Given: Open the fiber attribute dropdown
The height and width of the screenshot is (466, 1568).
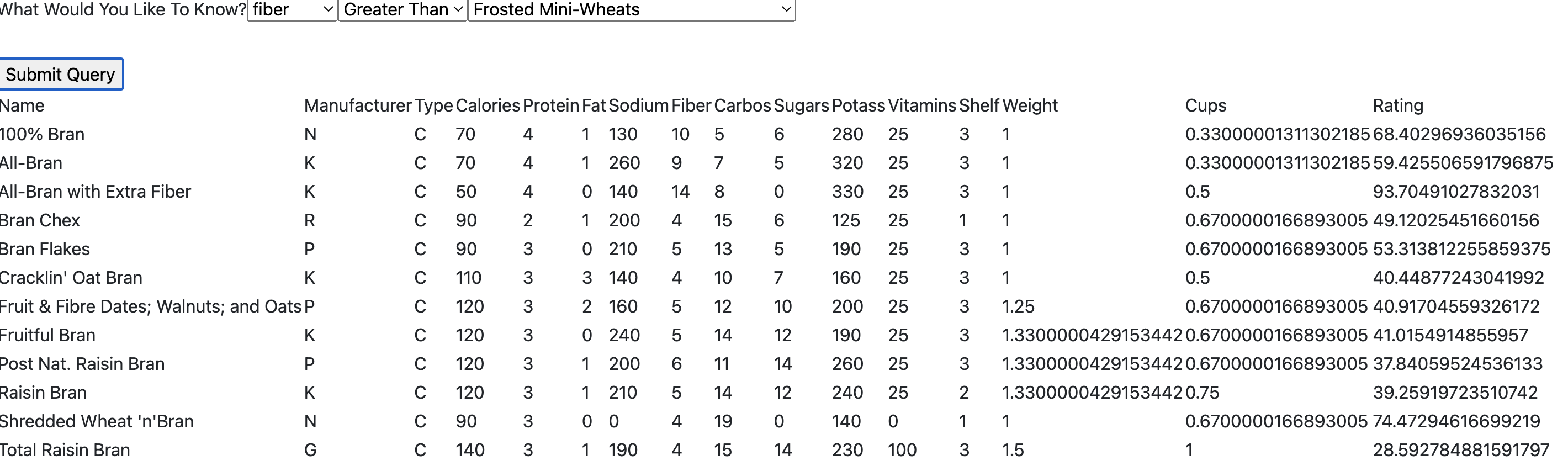Looking at the screenshot, I should pyautogui.click(x=292, y=10).
